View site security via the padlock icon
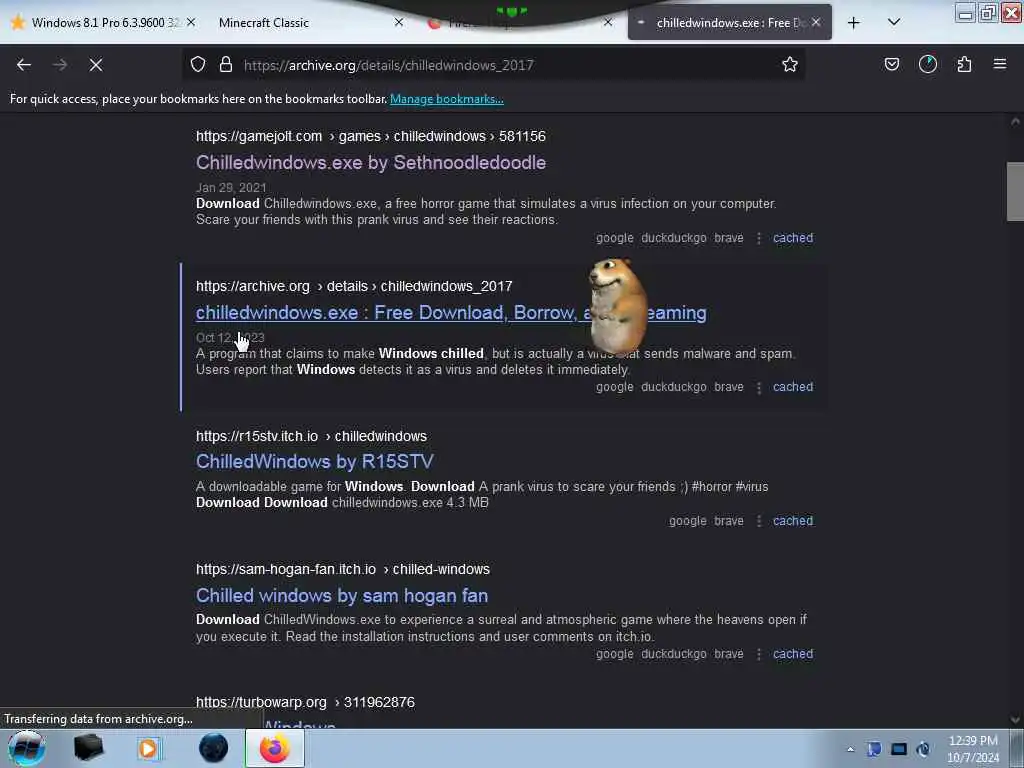 click(x=226, y=64)
